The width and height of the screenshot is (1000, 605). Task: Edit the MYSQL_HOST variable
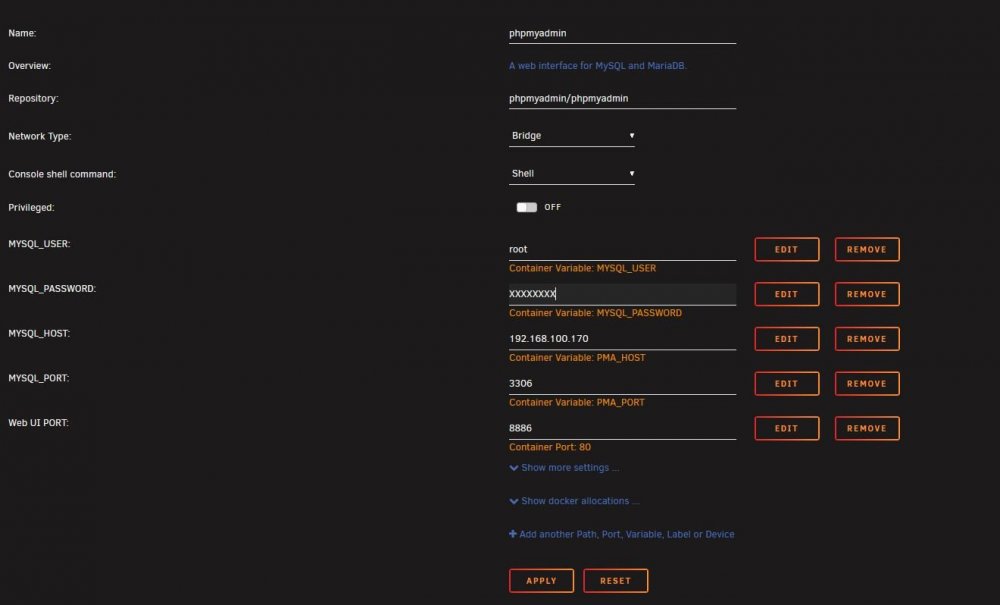coord(786,339)
